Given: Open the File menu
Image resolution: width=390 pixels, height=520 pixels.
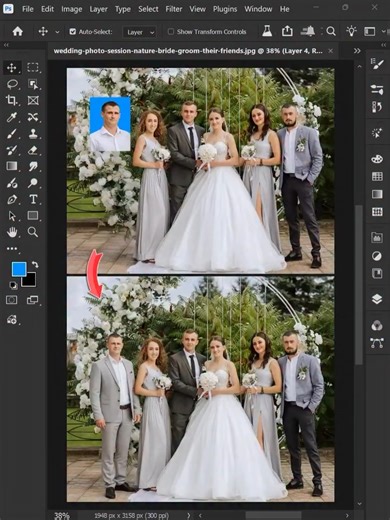Looking at the screenshot, I should point(28,9).
